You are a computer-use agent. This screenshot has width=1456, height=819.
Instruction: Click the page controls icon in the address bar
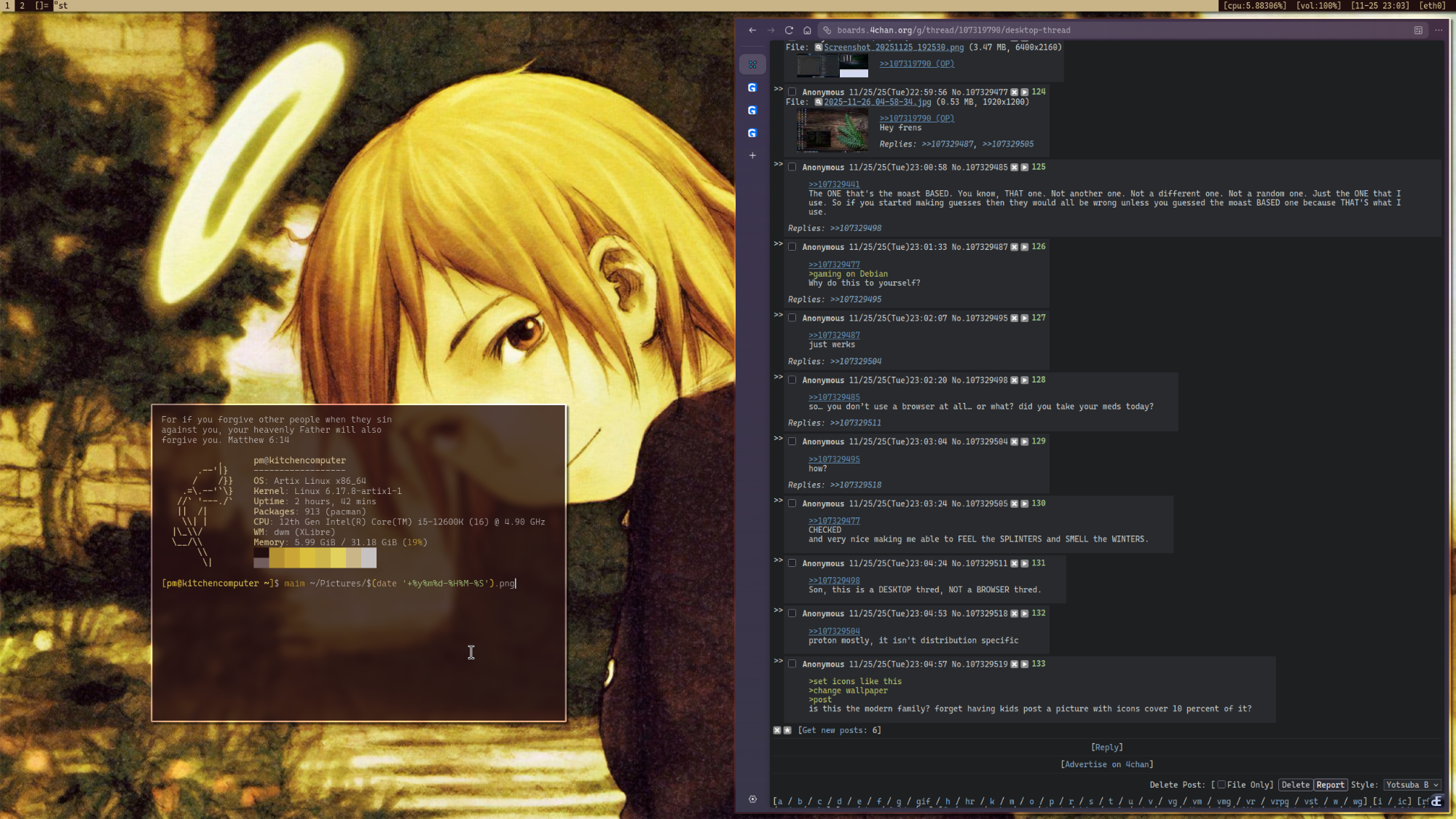(x=1417, y=30)
